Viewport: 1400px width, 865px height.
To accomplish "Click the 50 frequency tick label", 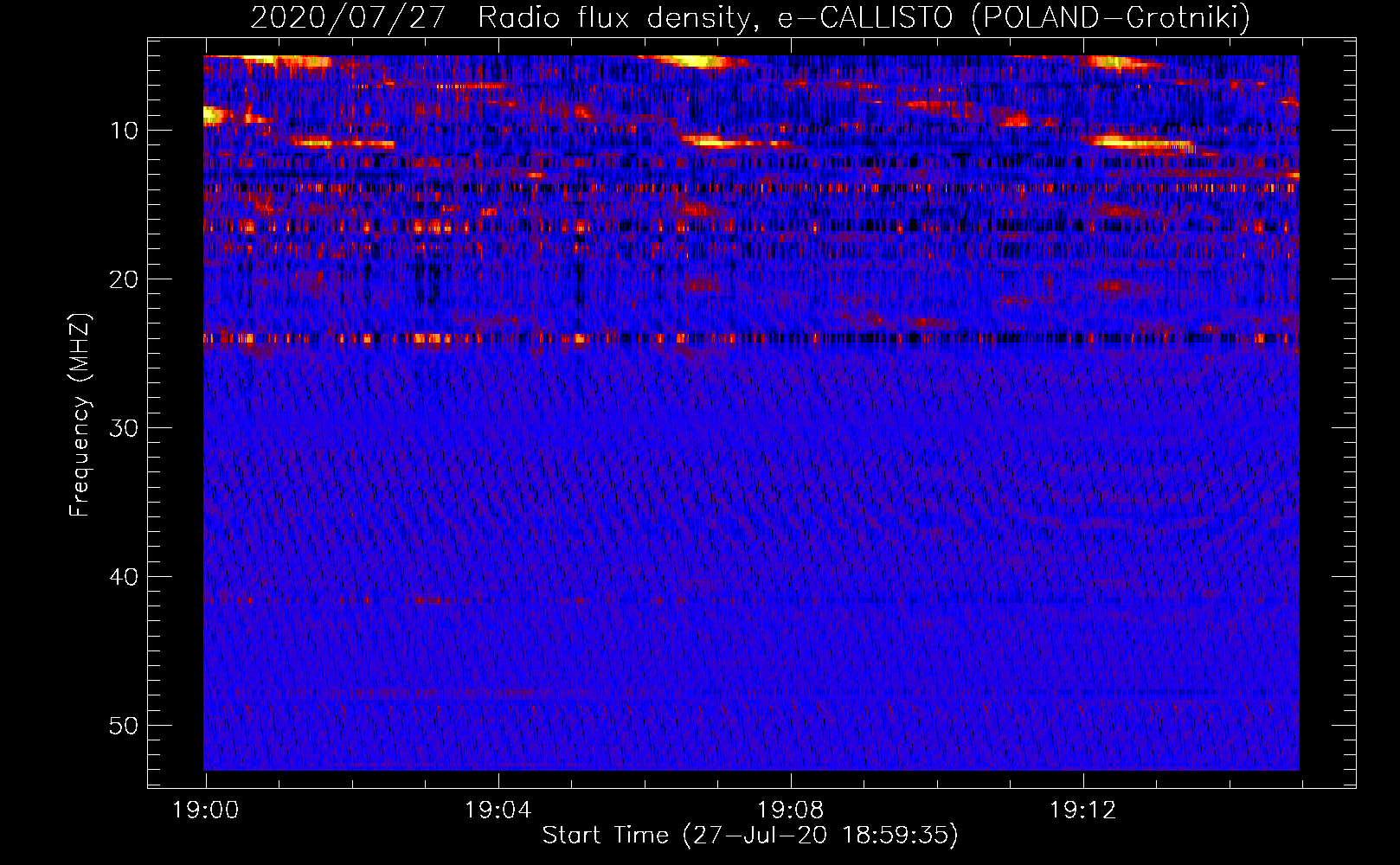I will [124, 726].
